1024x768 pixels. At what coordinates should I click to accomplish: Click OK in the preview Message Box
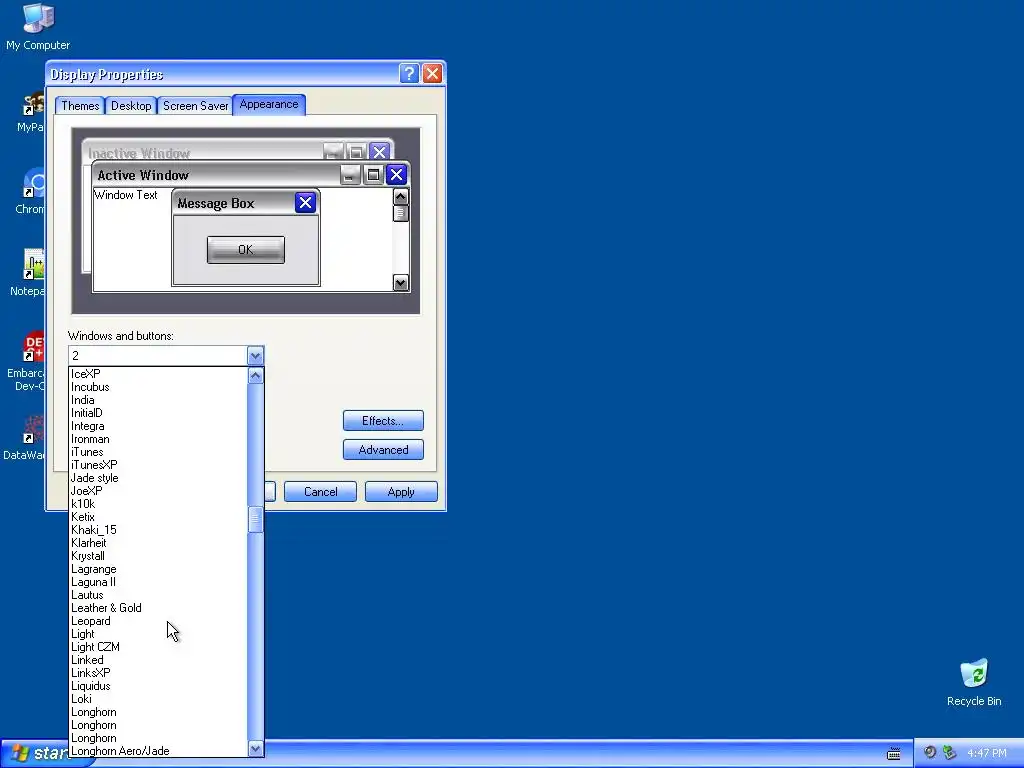246,249
